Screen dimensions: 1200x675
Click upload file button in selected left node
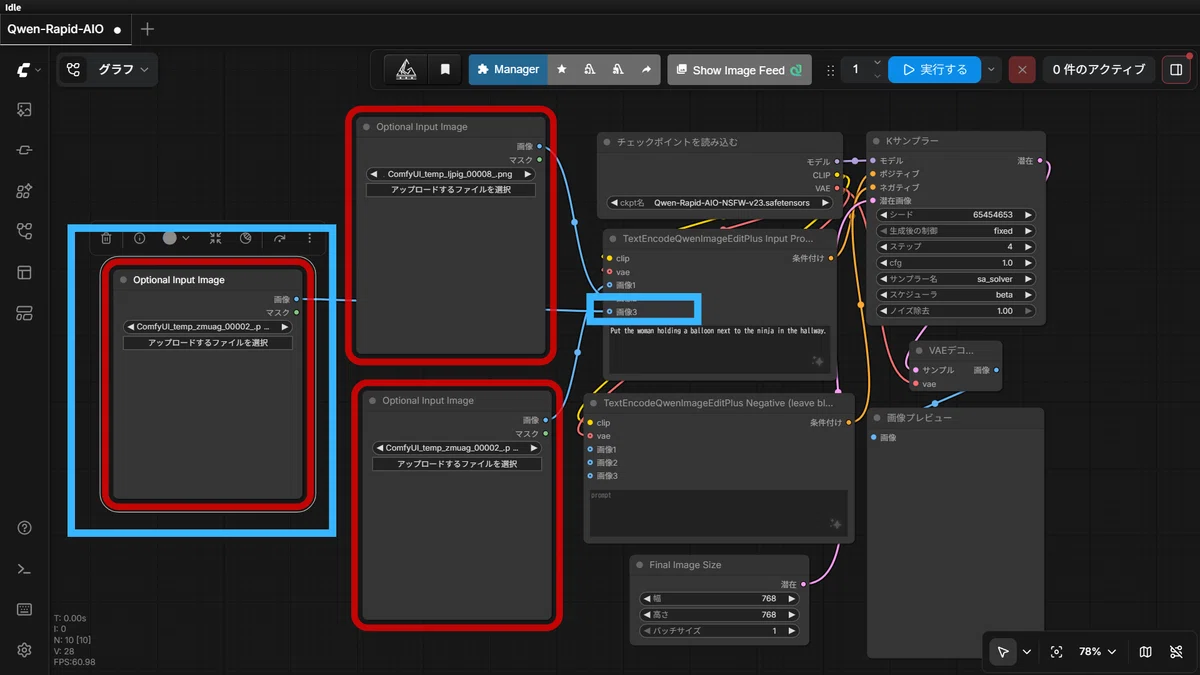pos(208,343)
